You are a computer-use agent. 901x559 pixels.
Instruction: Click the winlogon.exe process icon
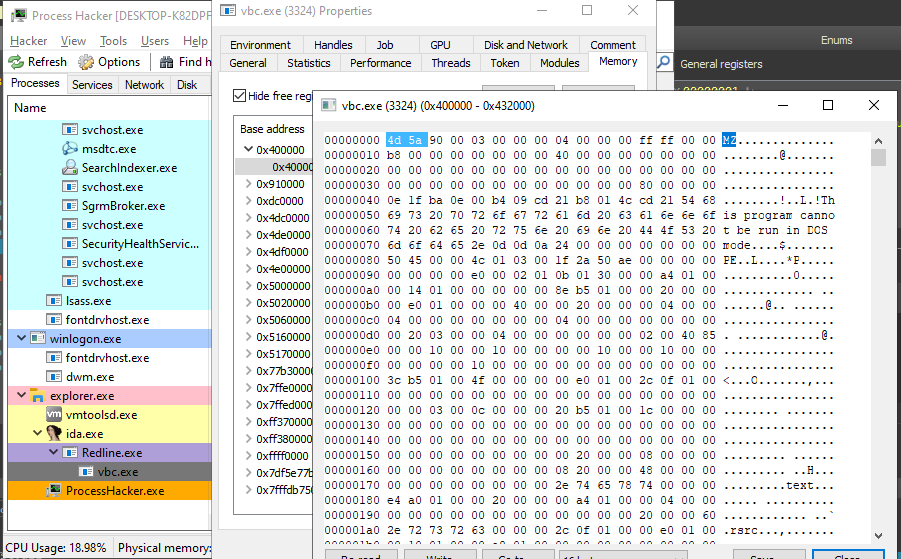pos(37,338)
